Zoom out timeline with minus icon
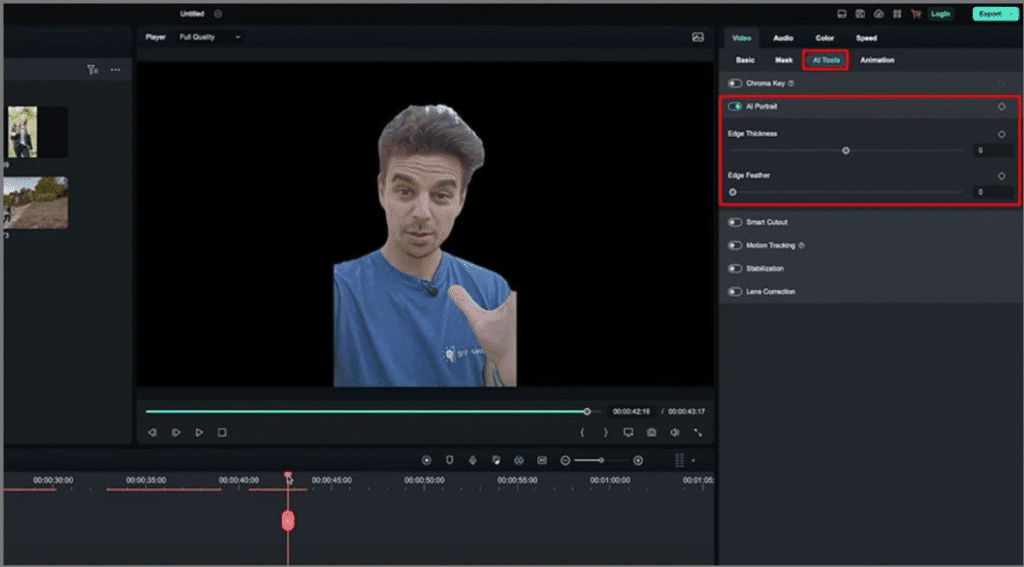The image size is (1024, 567). [566, 461]
